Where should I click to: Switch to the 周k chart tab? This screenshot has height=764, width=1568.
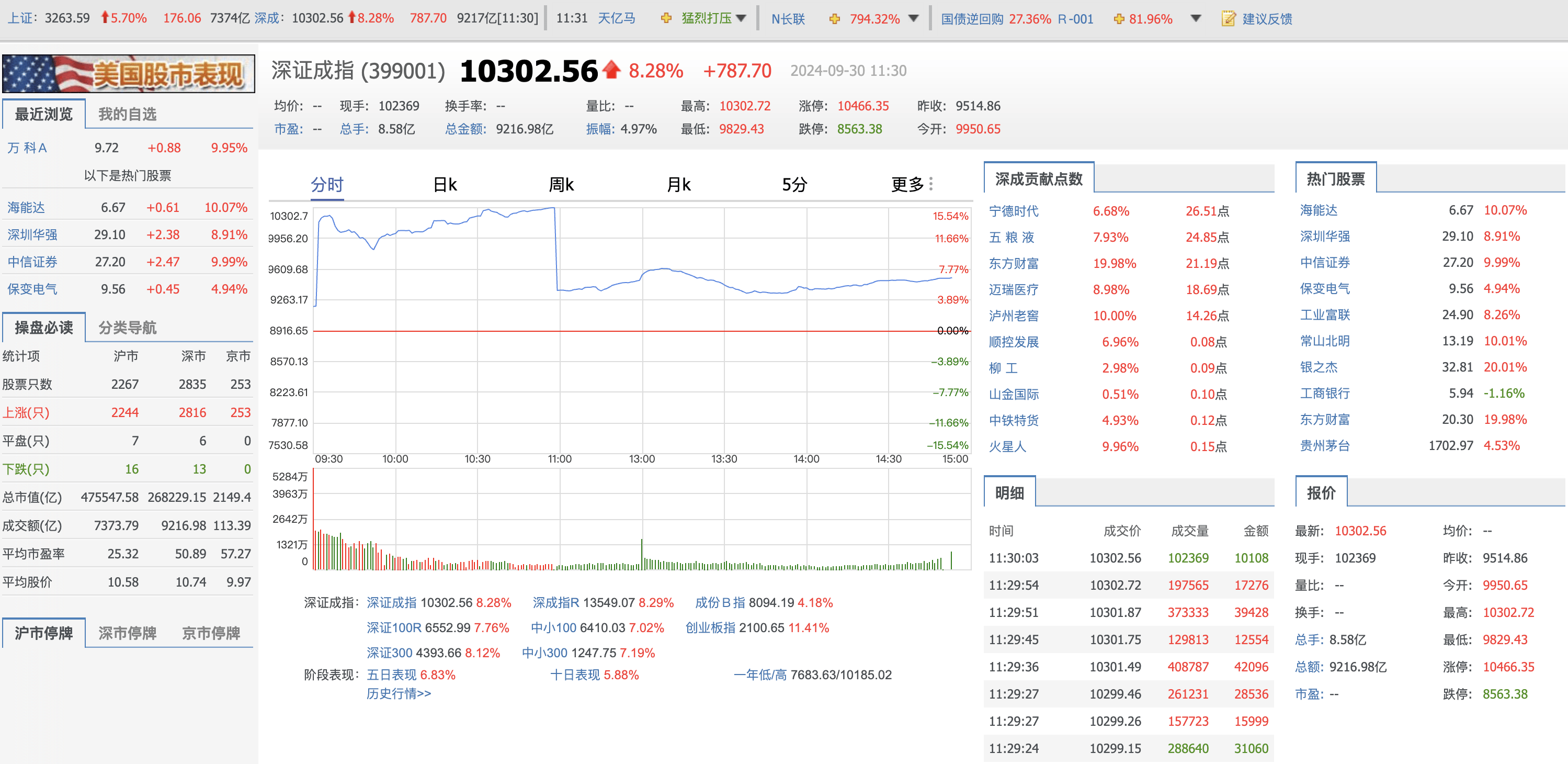561,184
